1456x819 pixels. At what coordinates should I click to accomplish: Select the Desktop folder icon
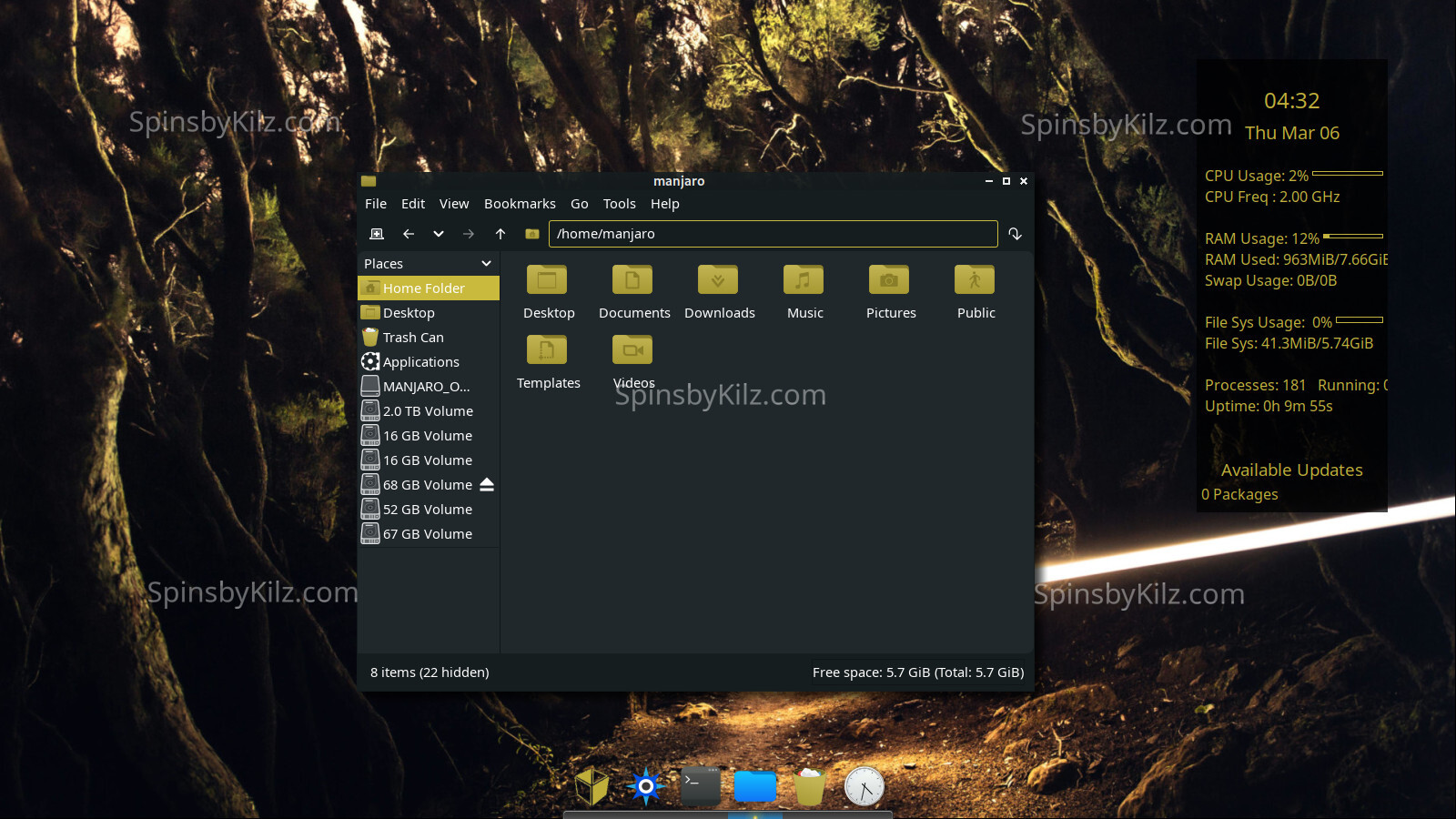point(547,279)
